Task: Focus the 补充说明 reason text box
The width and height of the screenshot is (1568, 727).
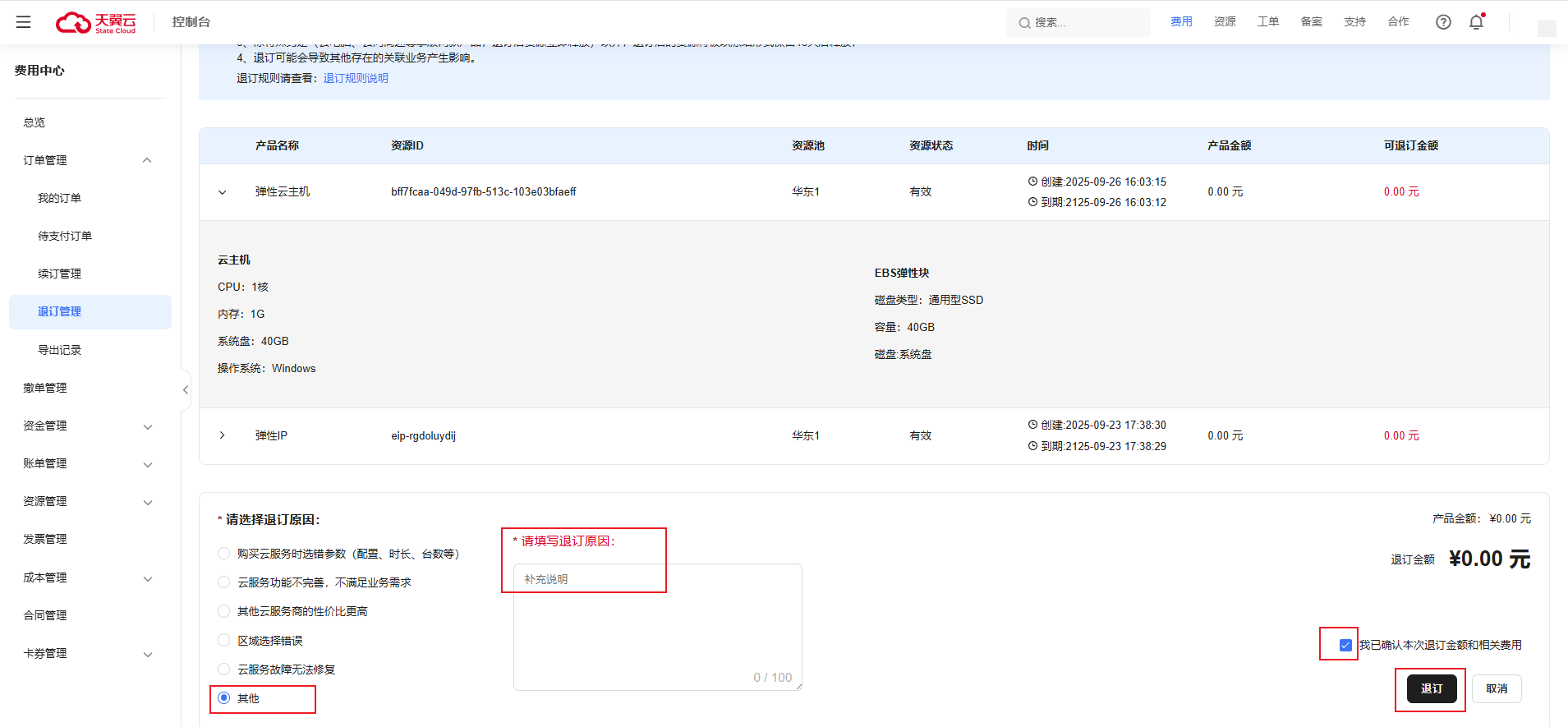Action: click(x=657, y=626)
